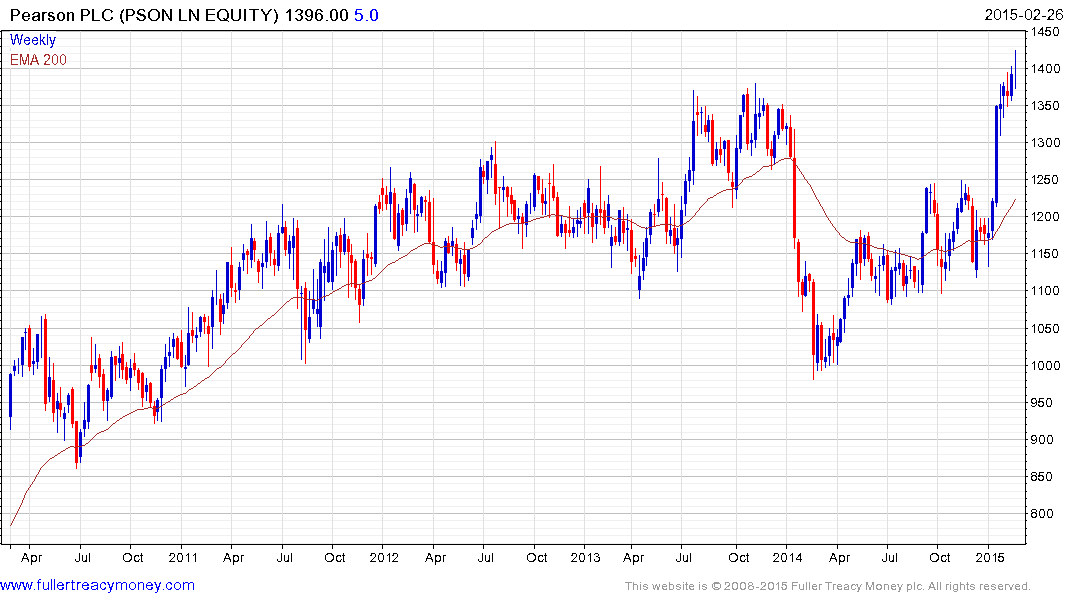
Task: Click the 2015 year label on time axis
Action: tap(989, 557)
